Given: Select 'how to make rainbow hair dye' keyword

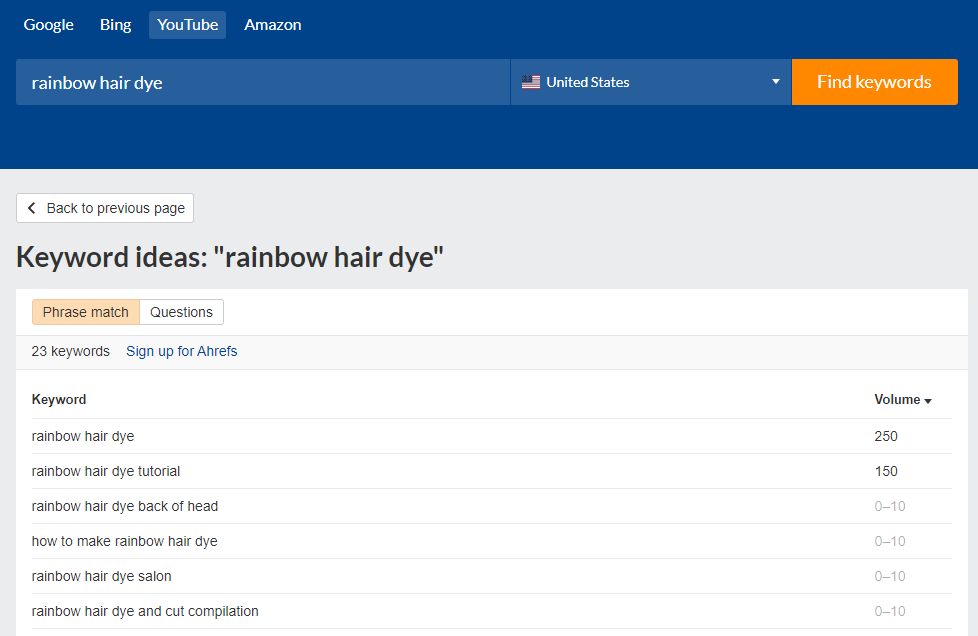Looking at the screenshot, I should coord(125,541).
